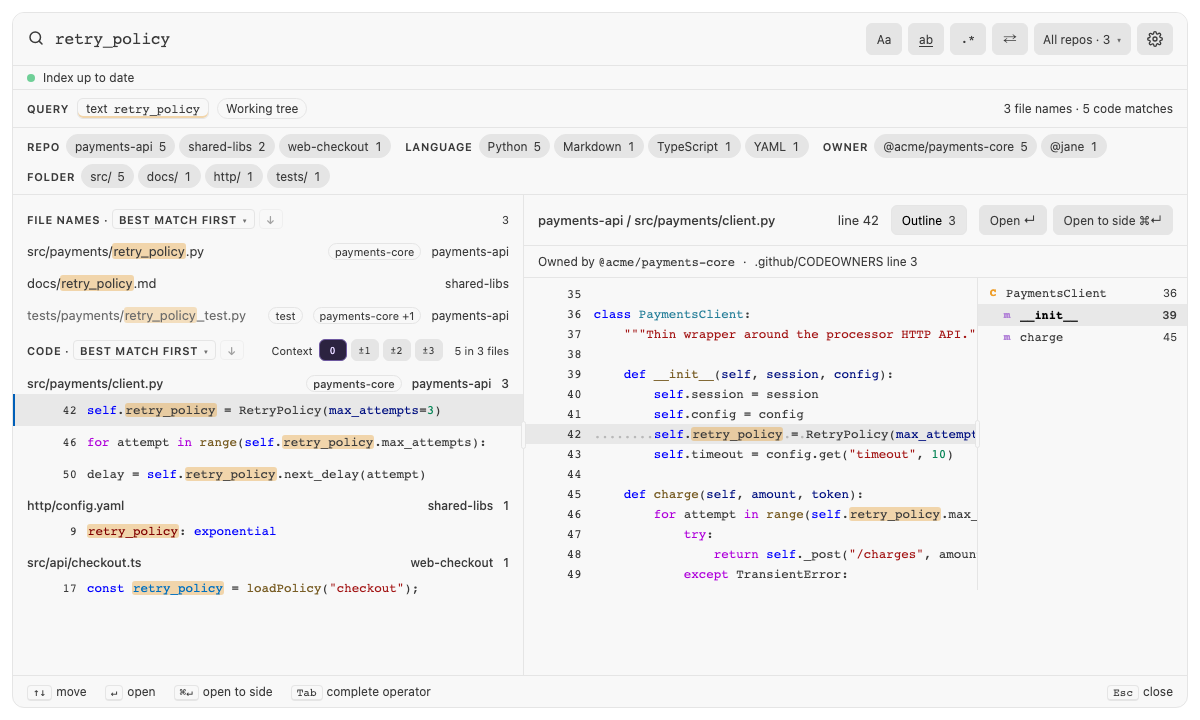
Task: Jump to charge method in outline
Action: (1082, 338)
